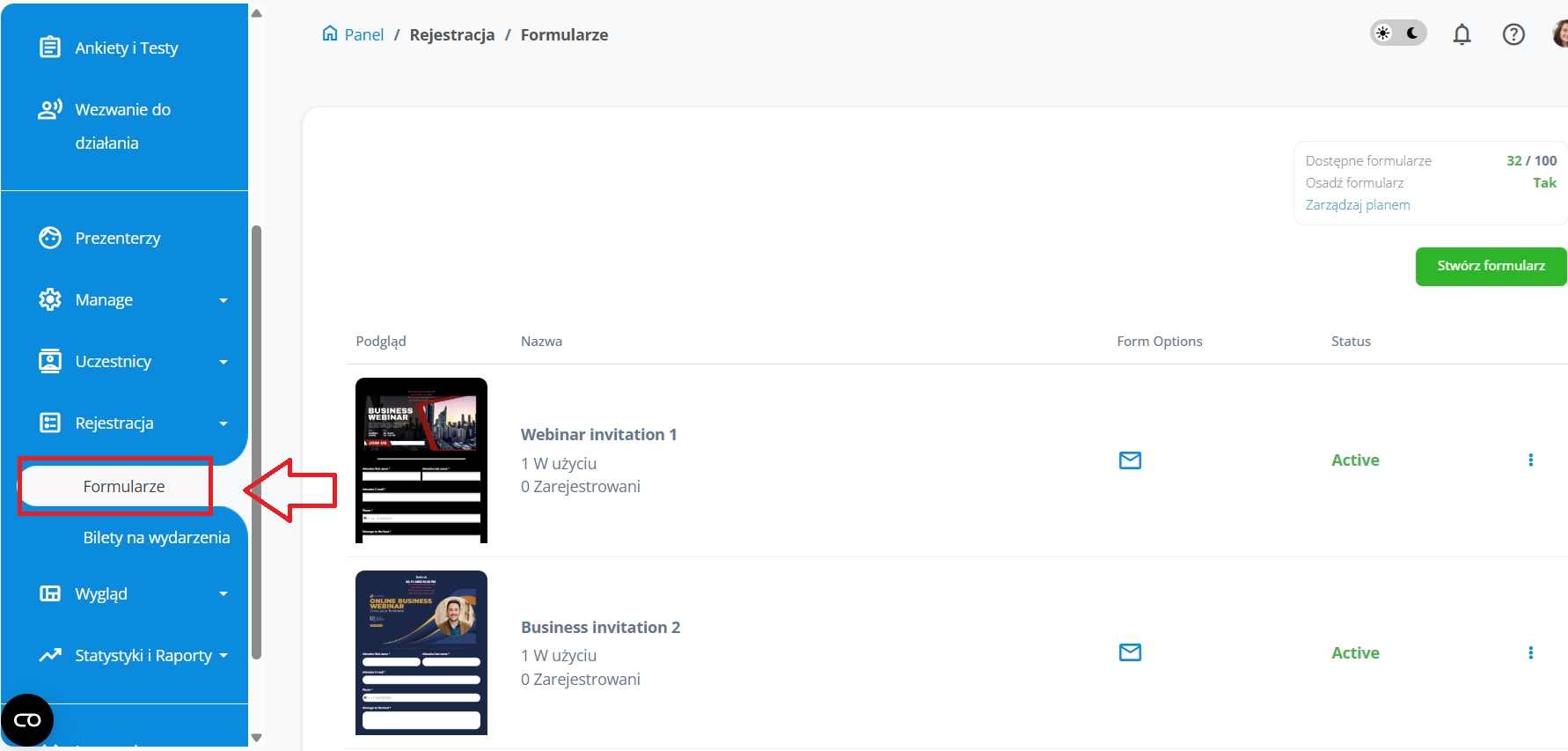Image resolution: width=1568 pixels, height=751 pixels.
Task: Click the notification bell icon
Action: pyautogui.click(x=1462, y=34)
